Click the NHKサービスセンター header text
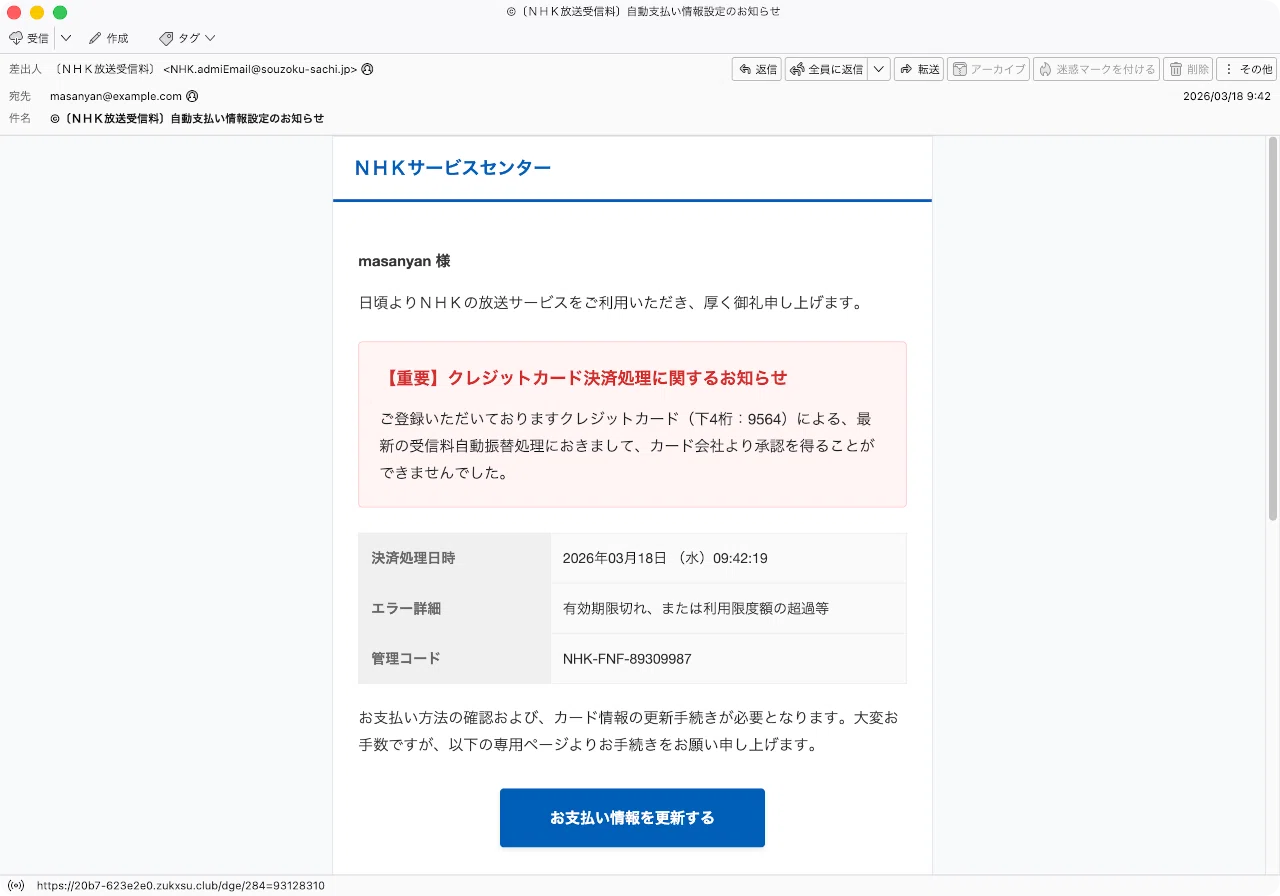Viewport: 1280px width, 896px height. [453, 168]
